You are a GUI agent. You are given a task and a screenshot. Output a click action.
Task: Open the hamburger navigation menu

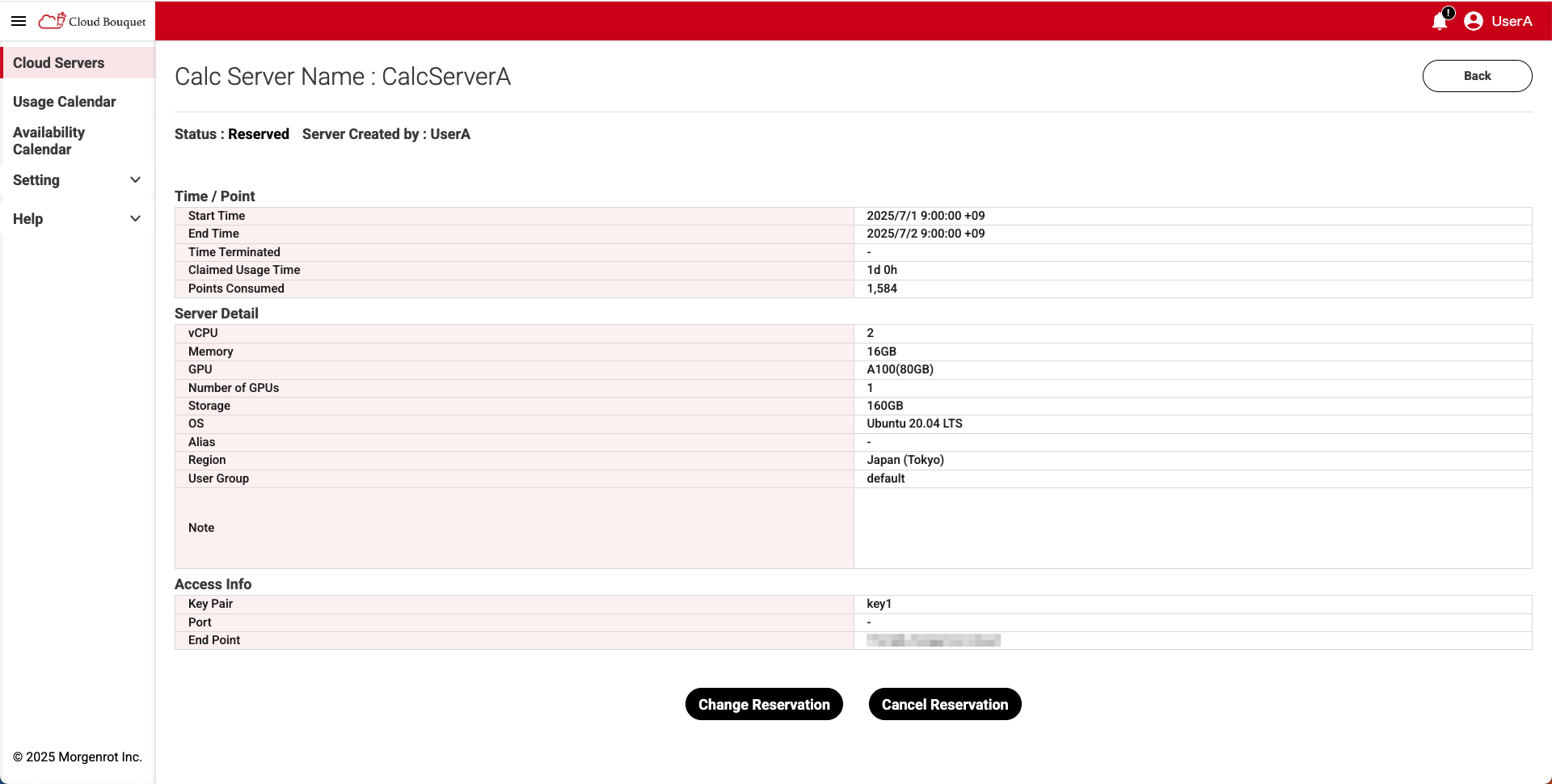point(19,21)
